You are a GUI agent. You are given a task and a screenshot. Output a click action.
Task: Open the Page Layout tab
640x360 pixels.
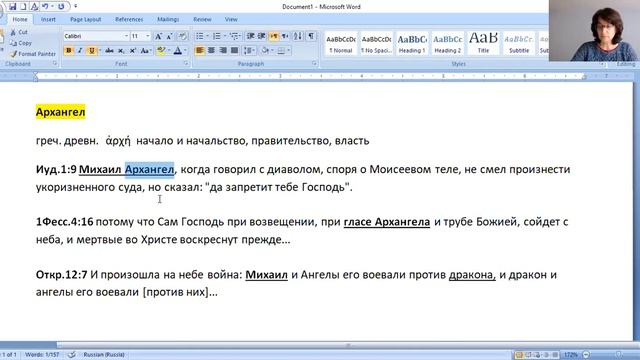85,19
